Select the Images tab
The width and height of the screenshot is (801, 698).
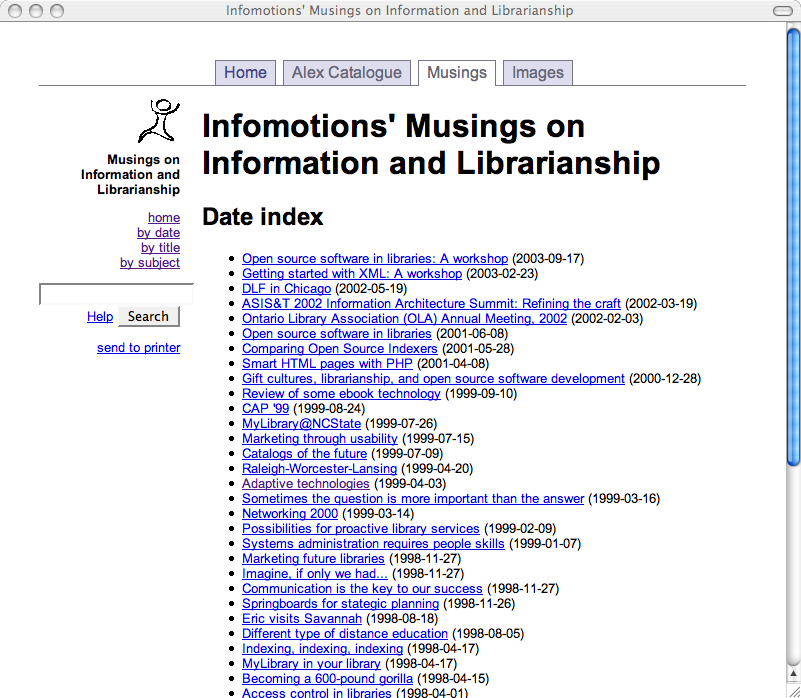point(538,73)
